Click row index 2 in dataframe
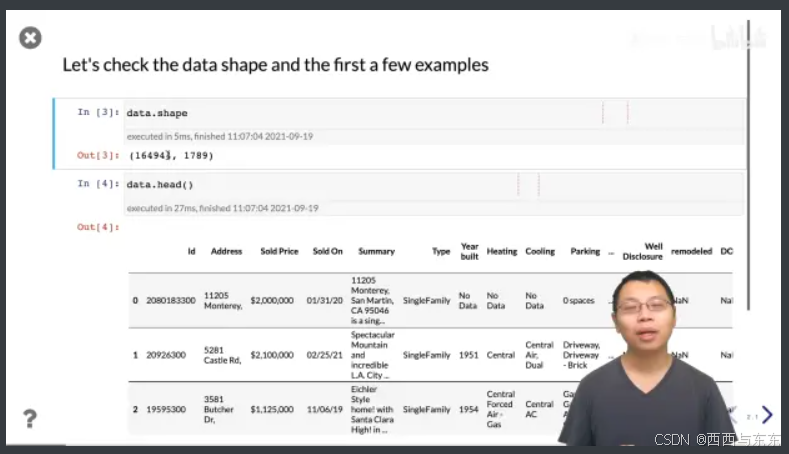The width and height of the screenshot is (789, 454). (135, 409)
